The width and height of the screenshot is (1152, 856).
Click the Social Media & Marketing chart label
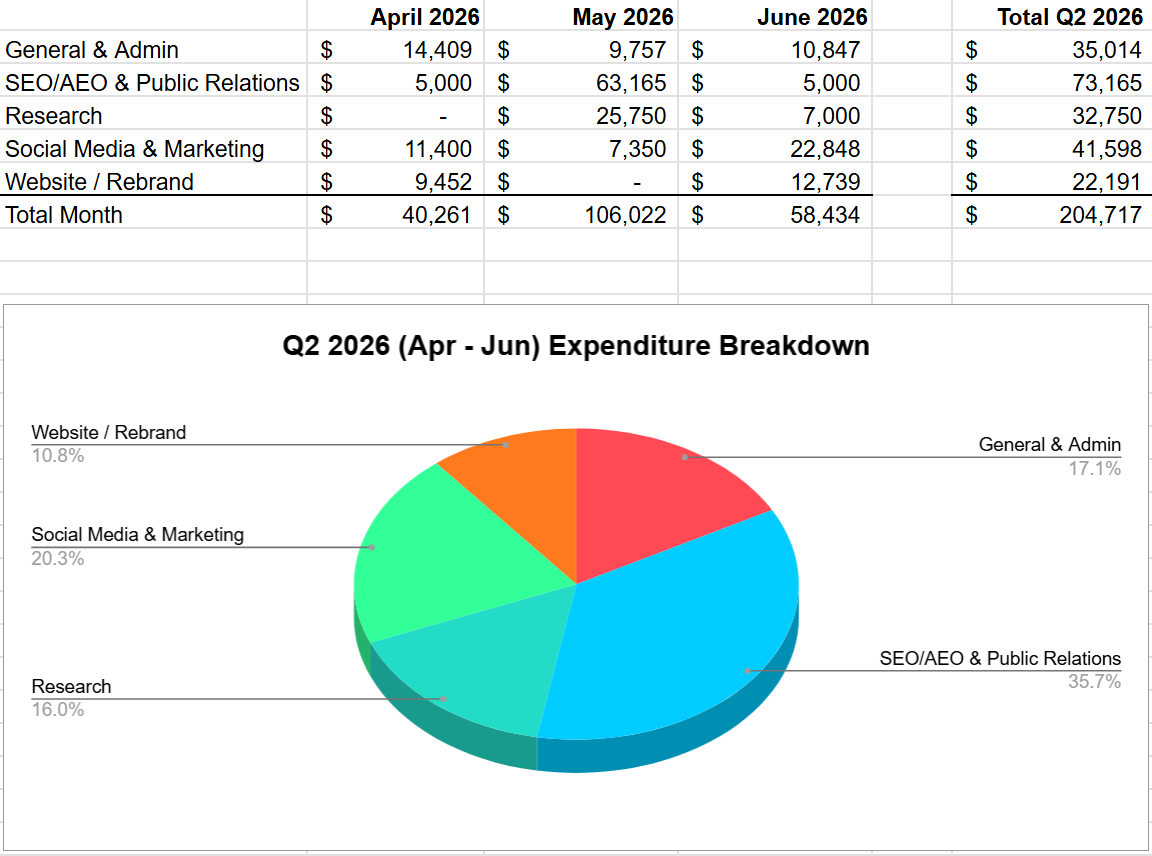[x=137, y=534]
